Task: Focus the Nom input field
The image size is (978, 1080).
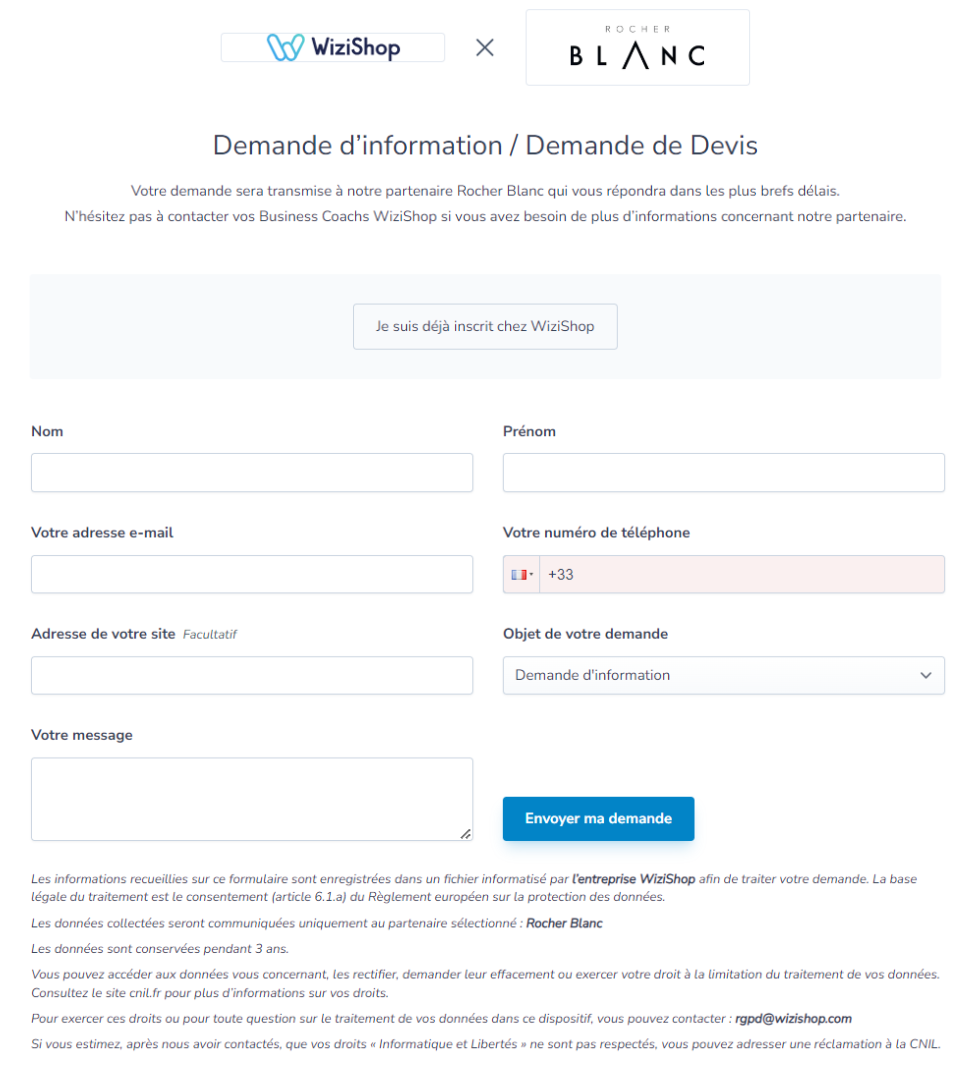Action: click(x=252, y=472)
